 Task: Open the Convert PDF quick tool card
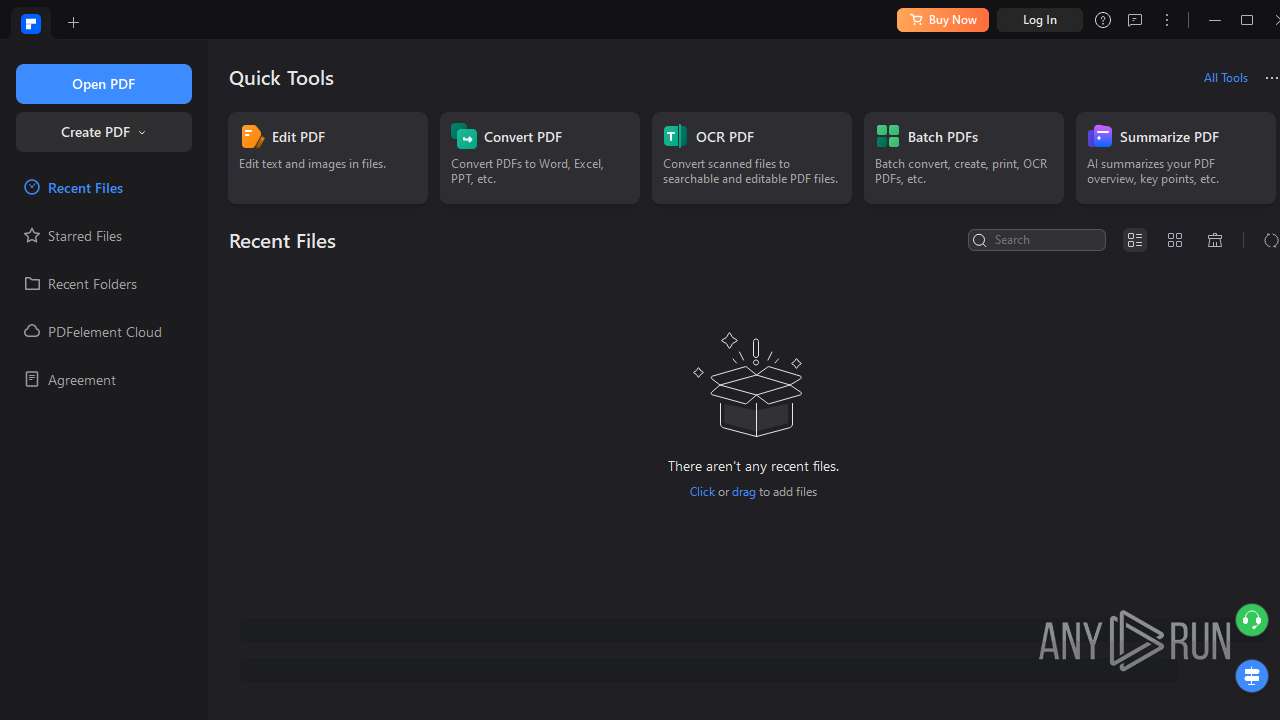(540, 158)
